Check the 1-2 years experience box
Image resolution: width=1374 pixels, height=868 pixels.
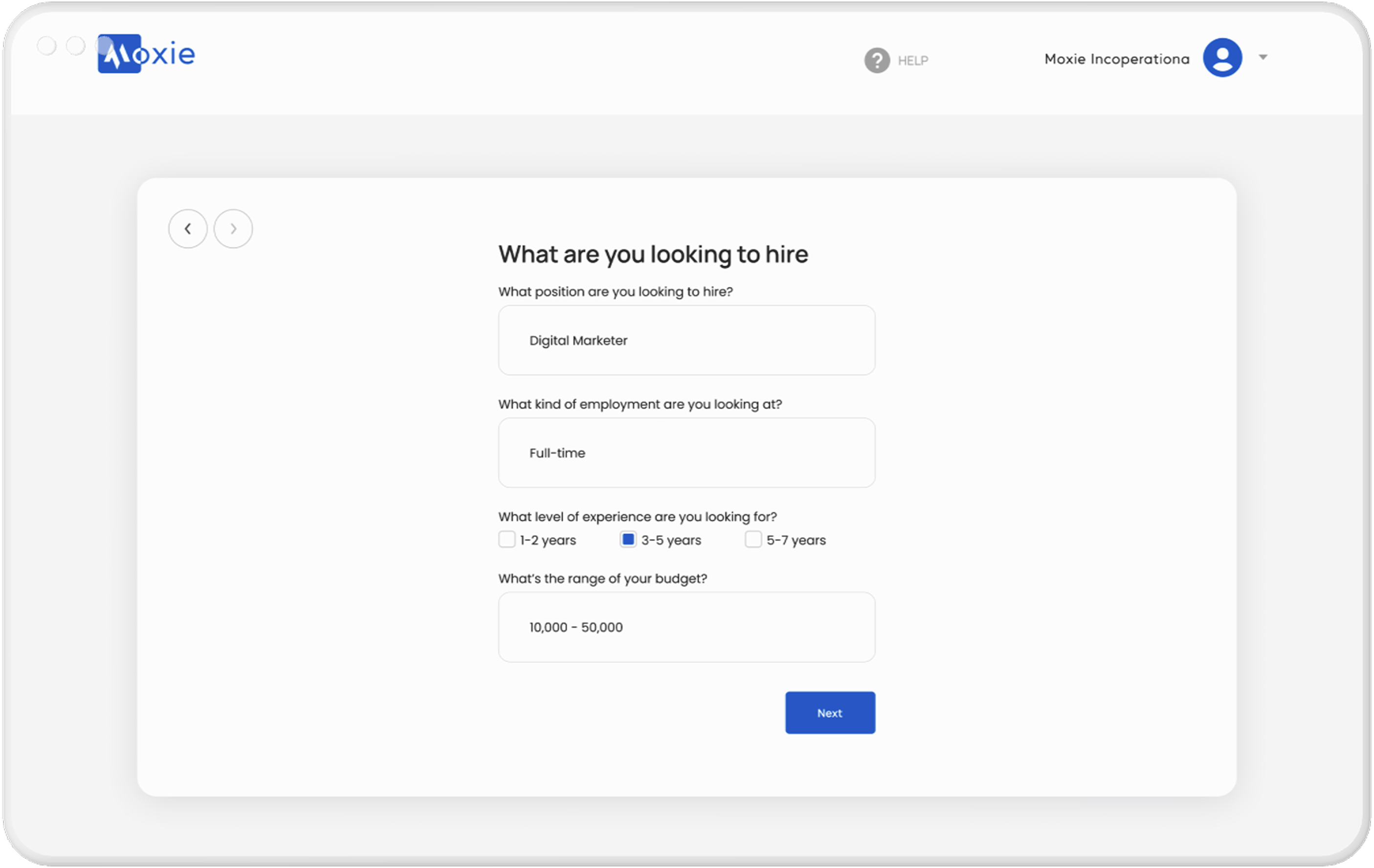point(507,540)
